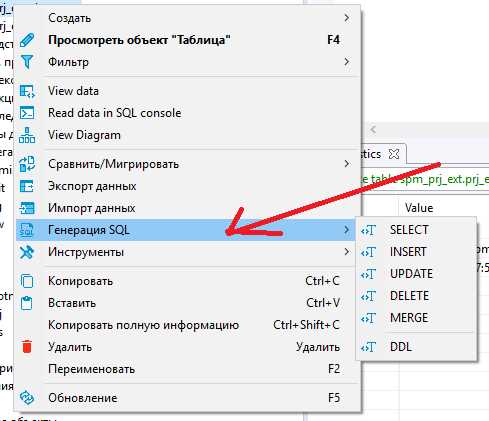Close the Statistics tab with X
This screenshot has width=489, height=421.
(x=394, y=154)
